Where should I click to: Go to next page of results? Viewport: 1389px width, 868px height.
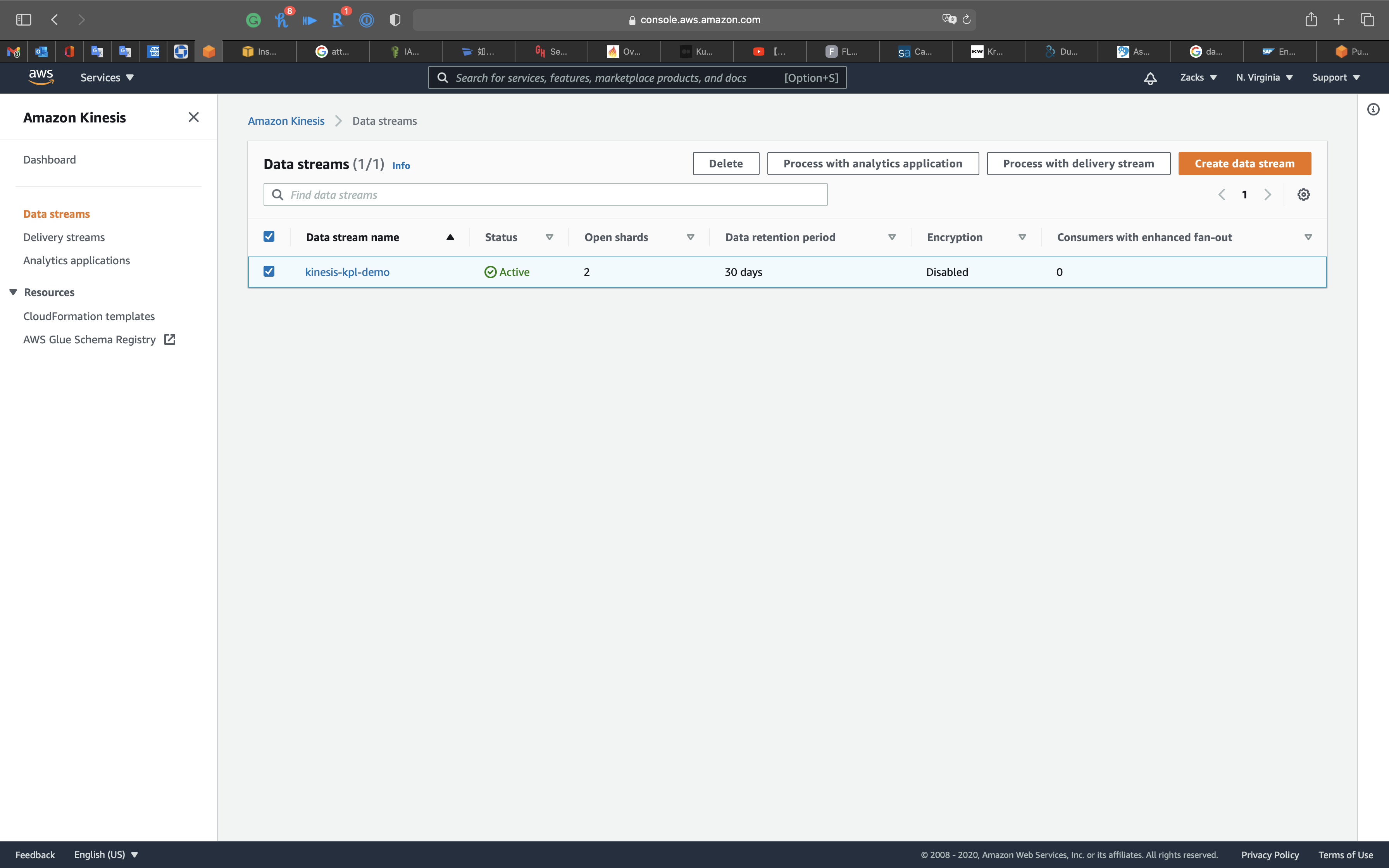pyautogui.click(x=1267, y=195)
